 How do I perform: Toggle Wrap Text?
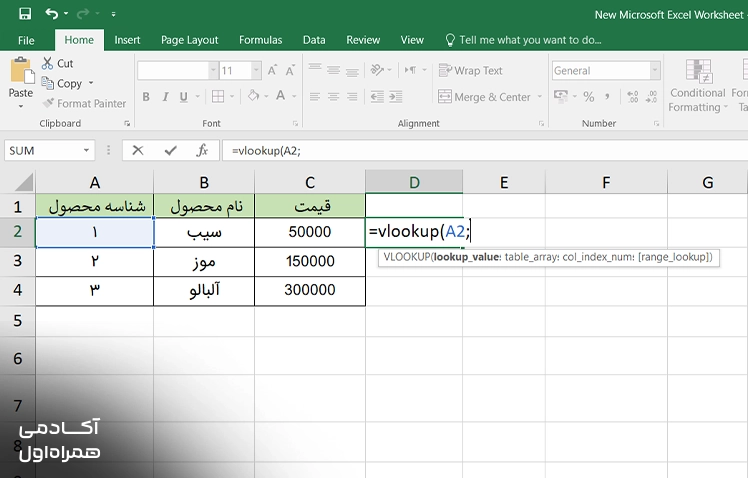click(470, 71)
